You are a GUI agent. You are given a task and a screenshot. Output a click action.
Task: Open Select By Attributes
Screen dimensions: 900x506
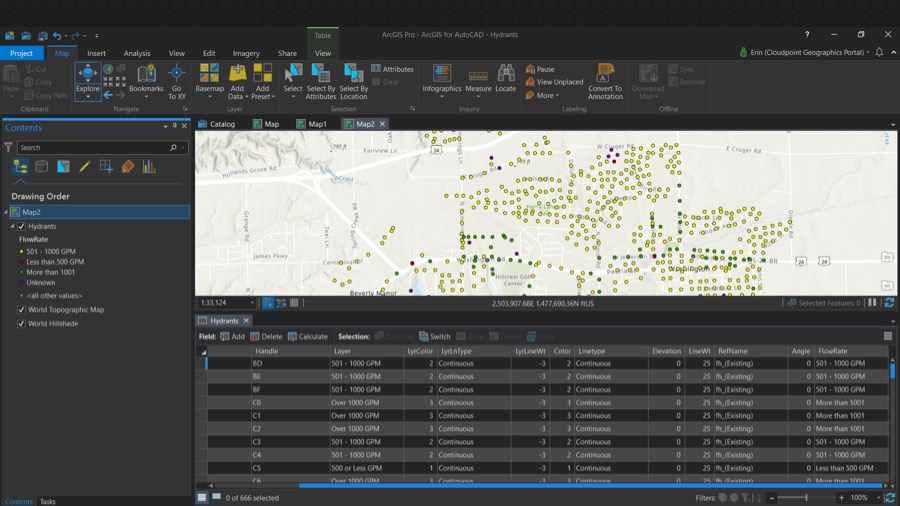tap(321, 80)
